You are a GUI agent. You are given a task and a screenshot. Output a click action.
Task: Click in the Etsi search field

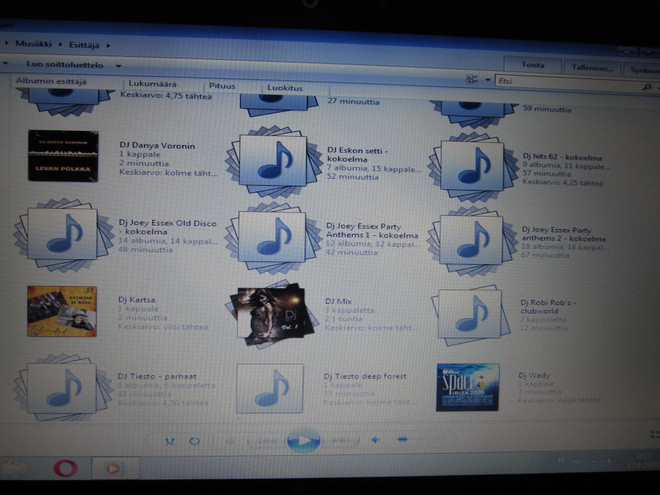(x=566, y=83)
